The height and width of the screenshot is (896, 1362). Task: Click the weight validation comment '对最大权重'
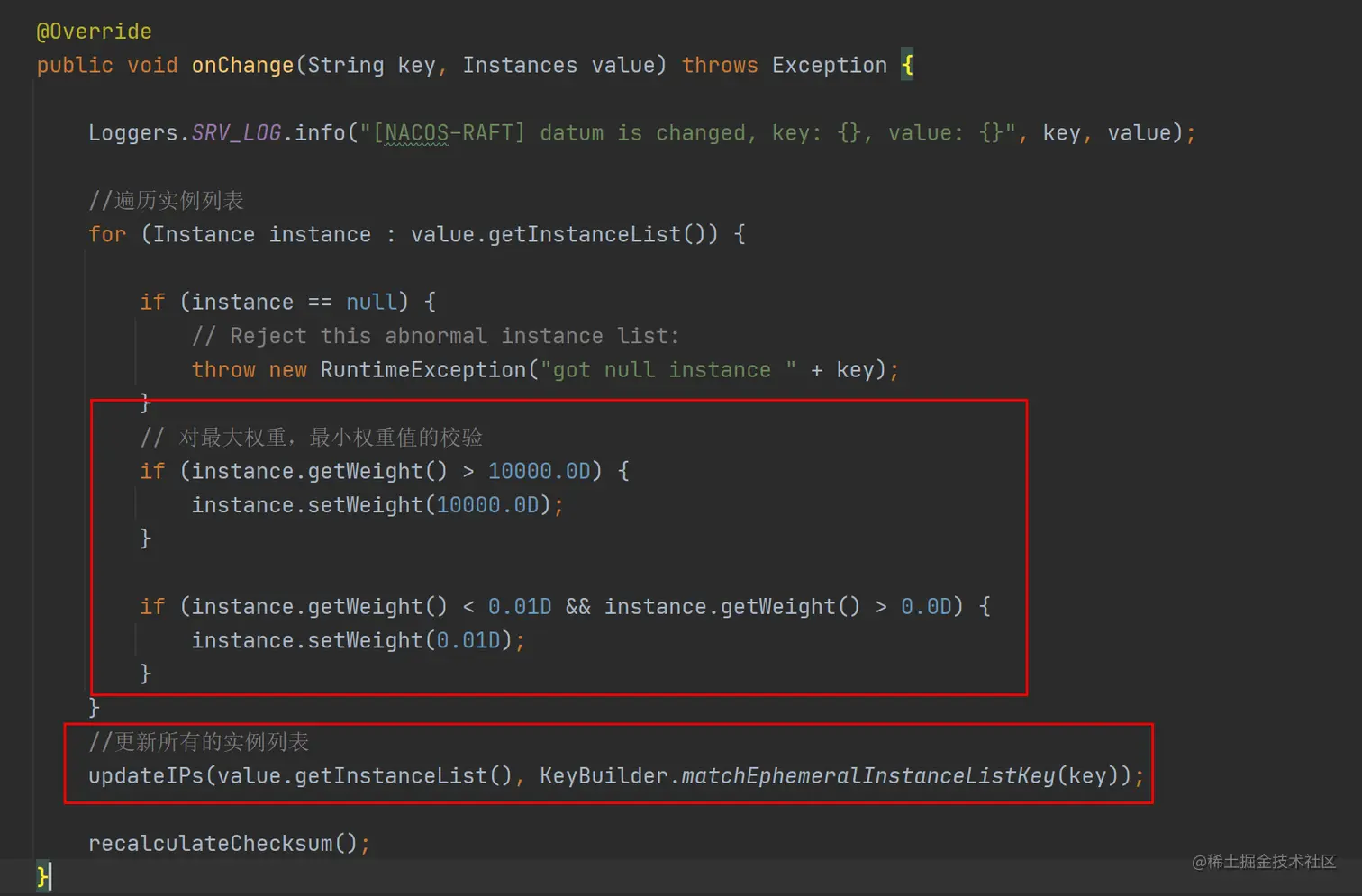(232, 438)
